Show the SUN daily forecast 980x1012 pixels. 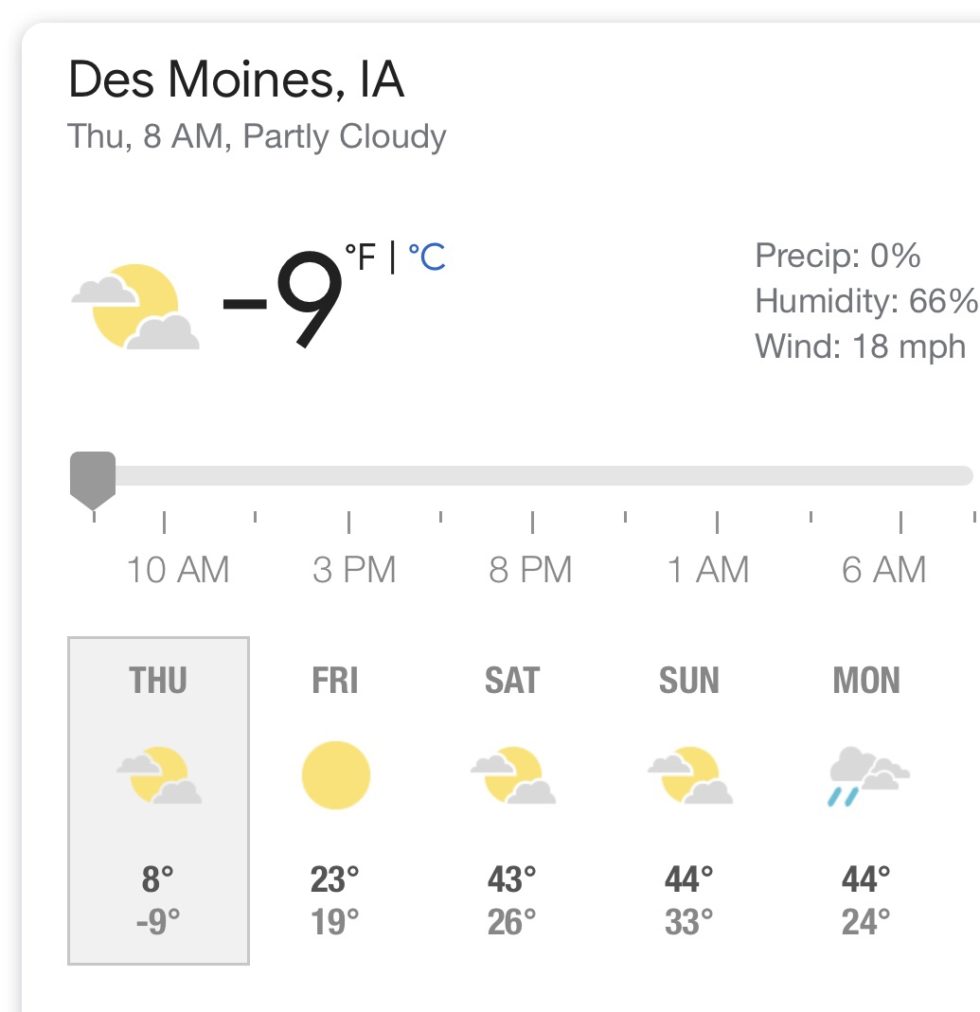689,681
